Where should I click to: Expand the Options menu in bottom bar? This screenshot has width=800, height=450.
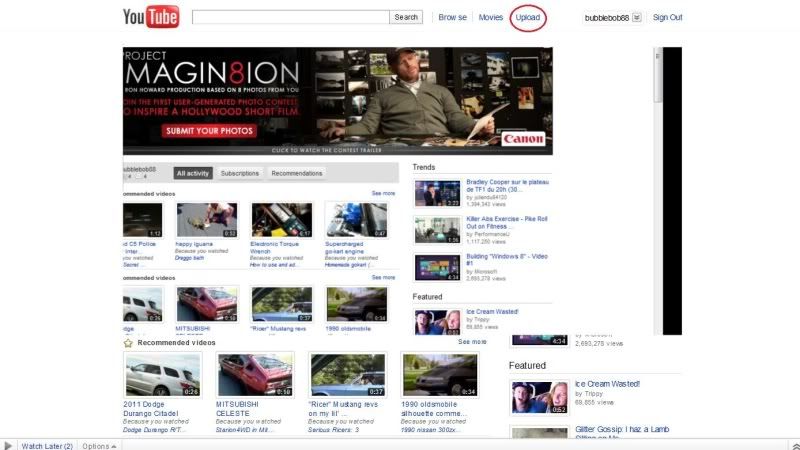tap(99, 446)
